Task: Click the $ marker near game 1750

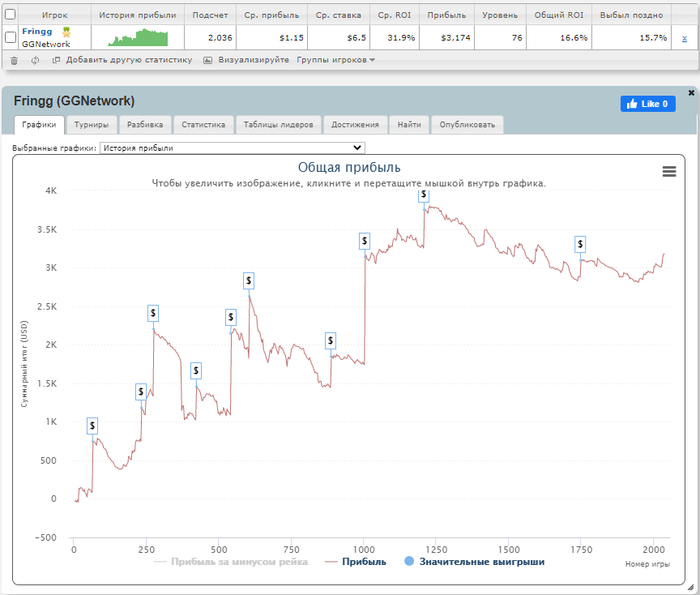Action: [x=580, y=244]
